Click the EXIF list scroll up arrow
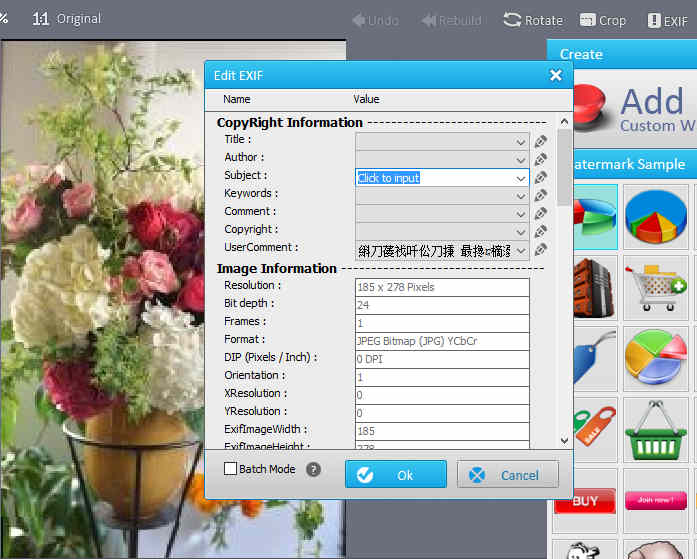This screenshot has height=559, width=697. (x=564, y=121)
